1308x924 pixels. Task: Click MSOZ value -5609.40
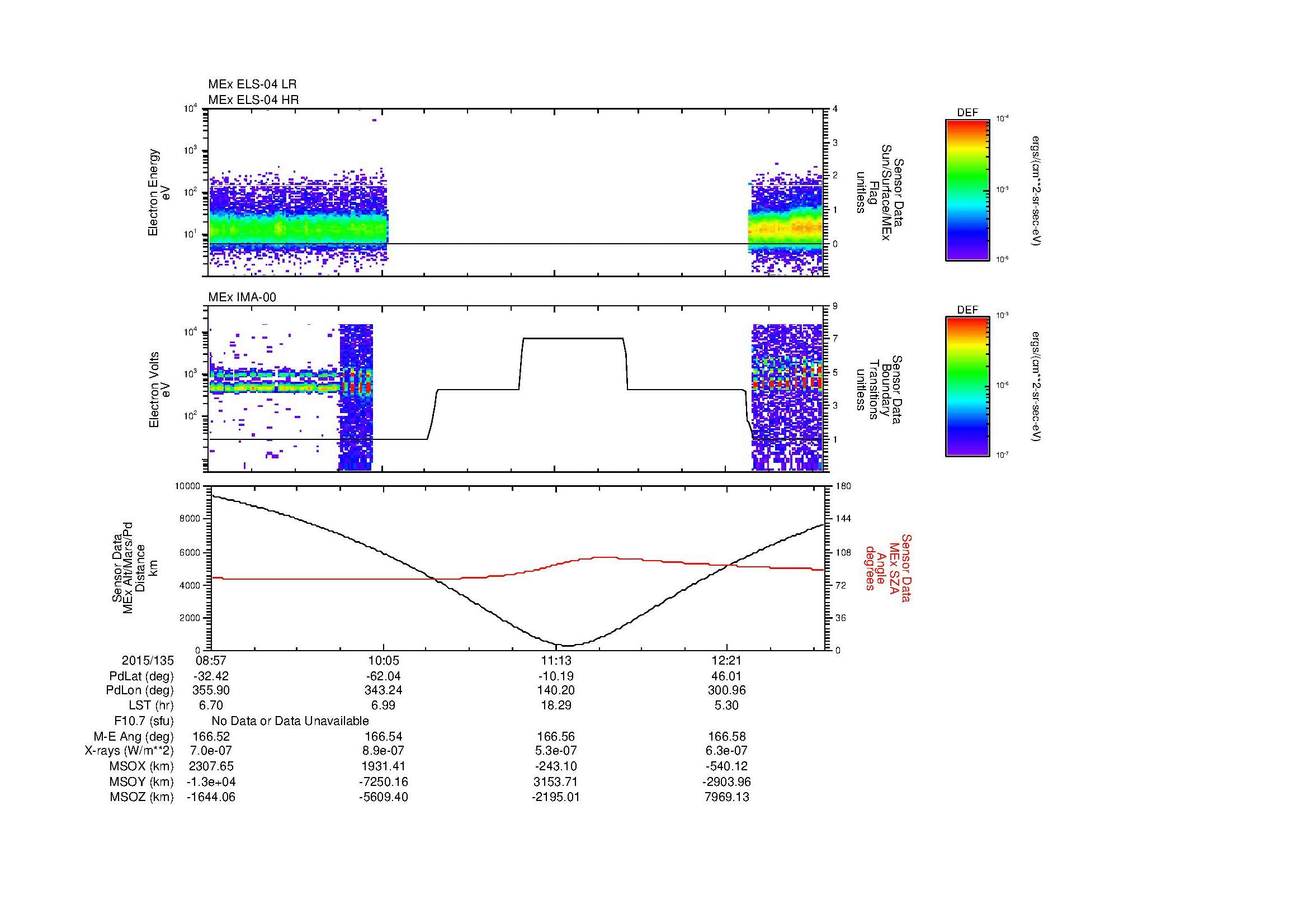click(x=384, y=797)
